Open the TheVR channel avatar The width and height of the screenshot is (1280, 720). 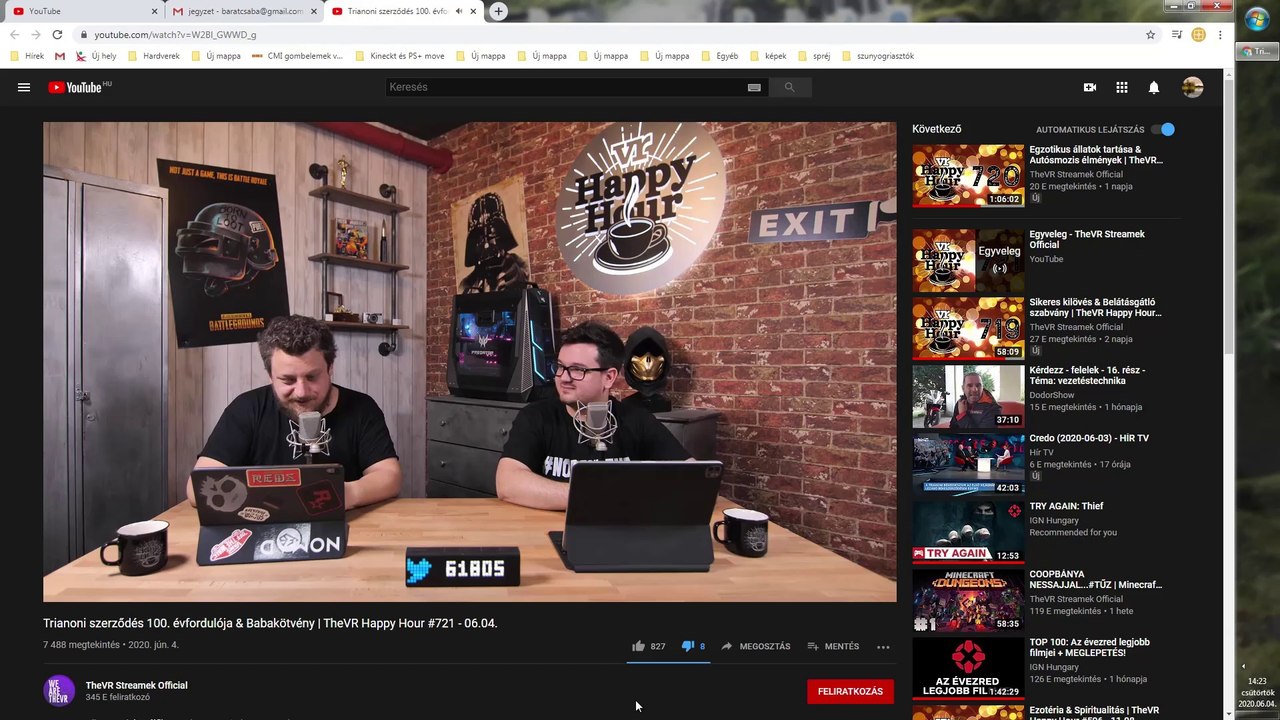tap(59, 691)
